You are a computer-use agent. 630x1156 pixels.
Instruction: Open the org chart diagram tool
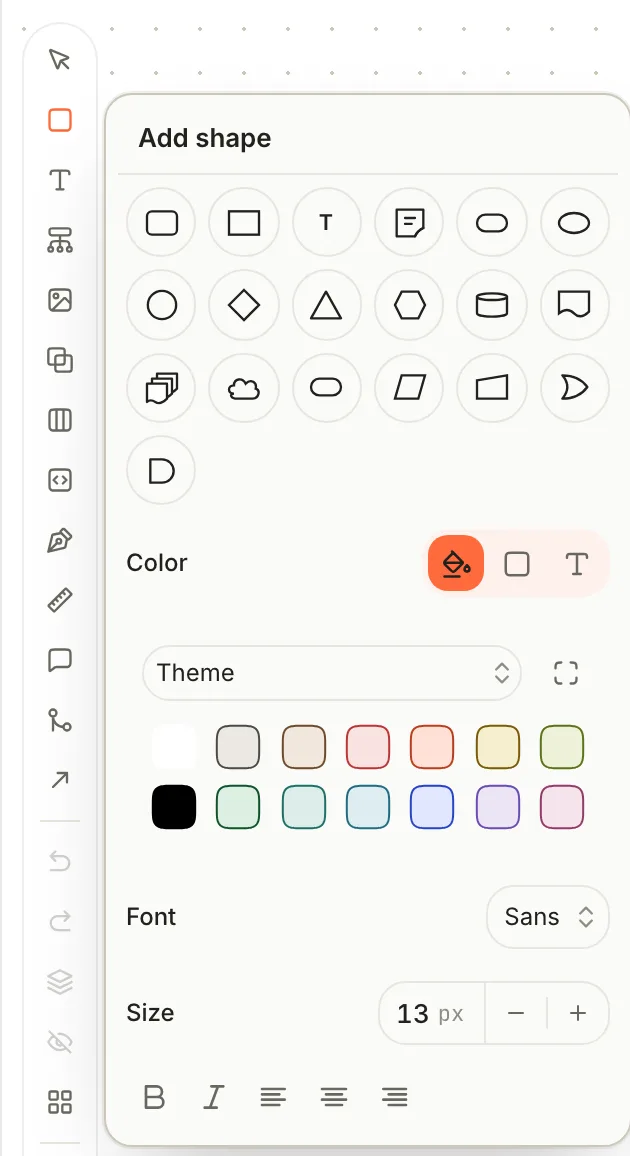(x=60, y=240)
